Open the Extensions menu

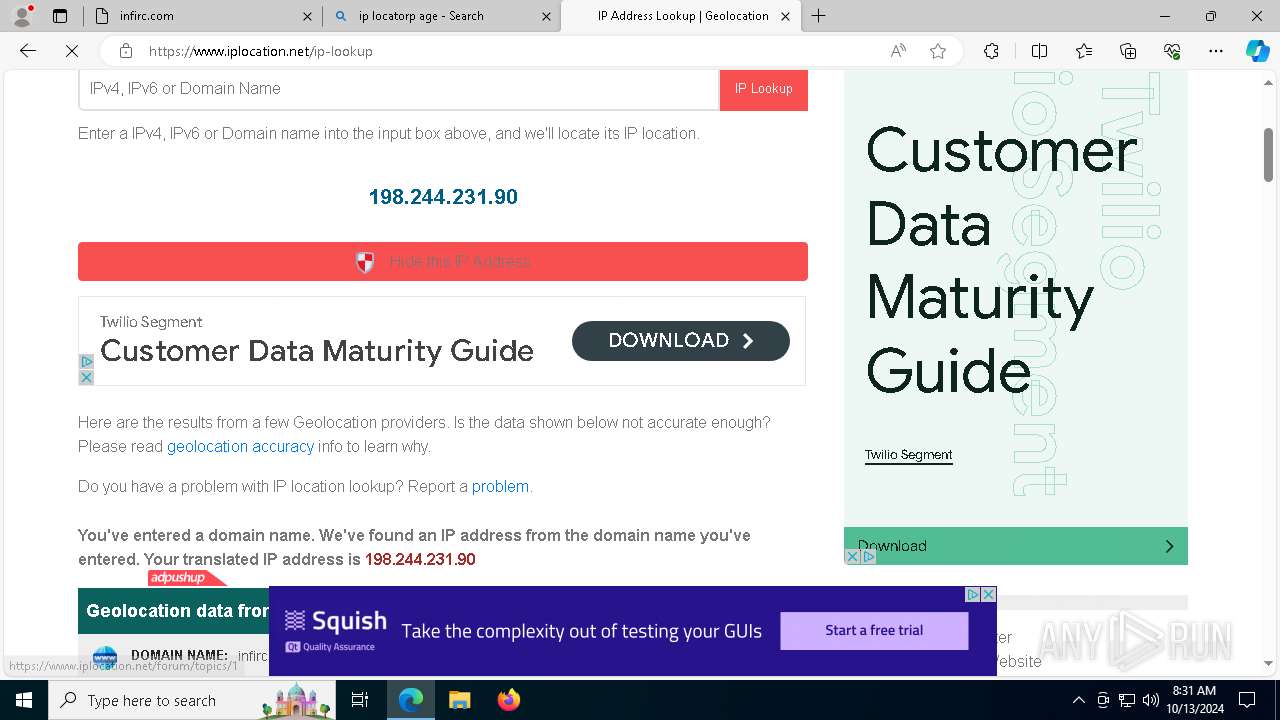coord(991,51)
